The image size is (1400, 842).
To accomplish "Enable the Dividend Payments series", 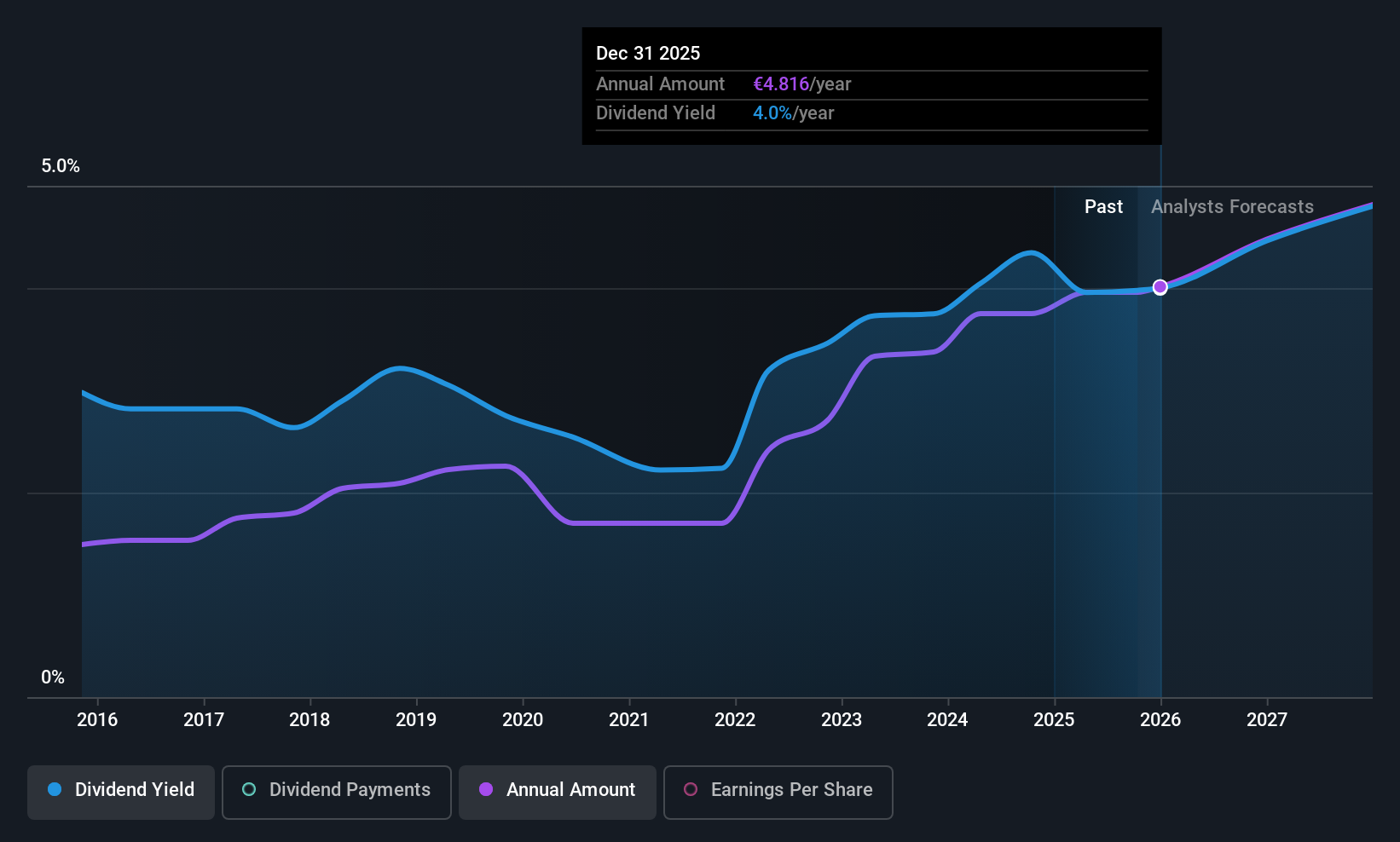I will point(337,792).
